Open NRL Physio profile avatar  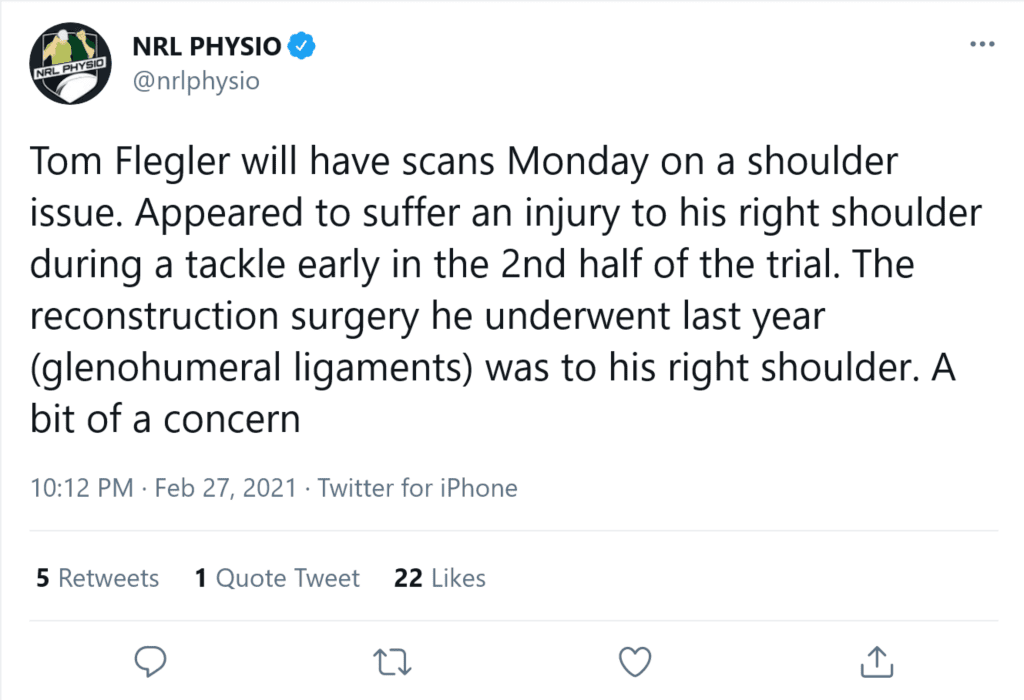[x=71, y=63]
